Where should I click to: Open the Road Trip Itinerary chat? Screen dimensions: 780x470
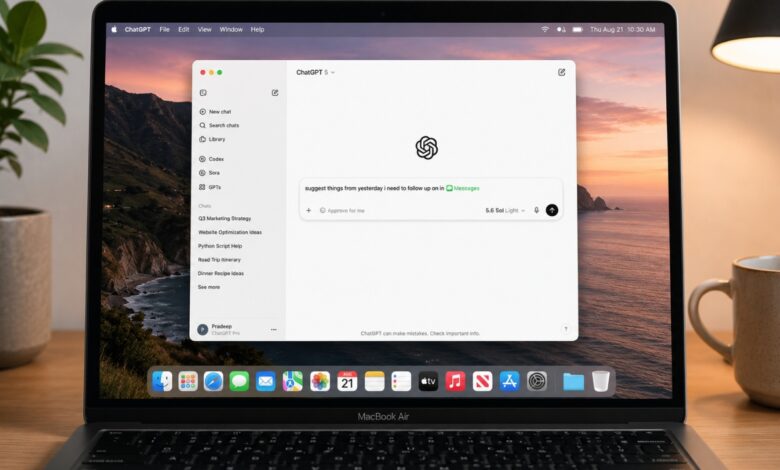[219, 260]
